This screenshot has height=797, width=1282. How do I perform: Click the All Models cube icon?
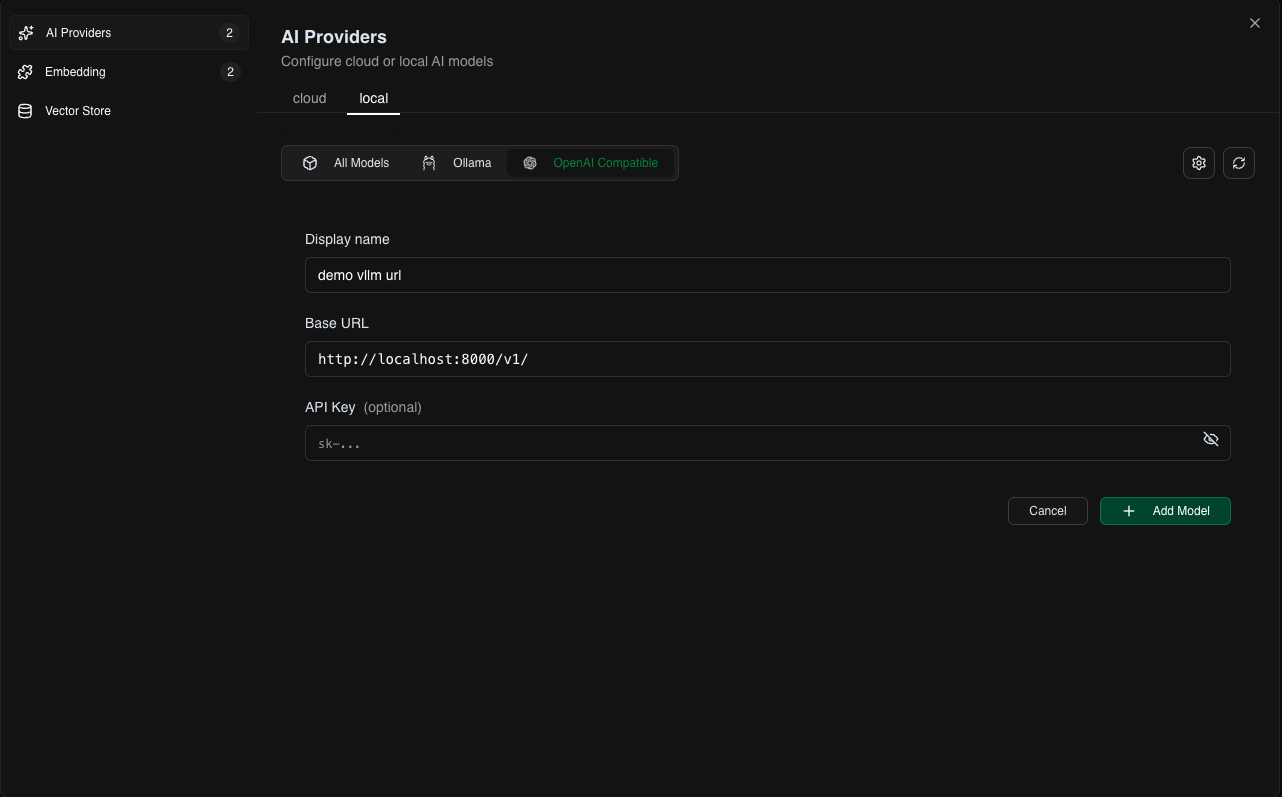pos(310,162)
